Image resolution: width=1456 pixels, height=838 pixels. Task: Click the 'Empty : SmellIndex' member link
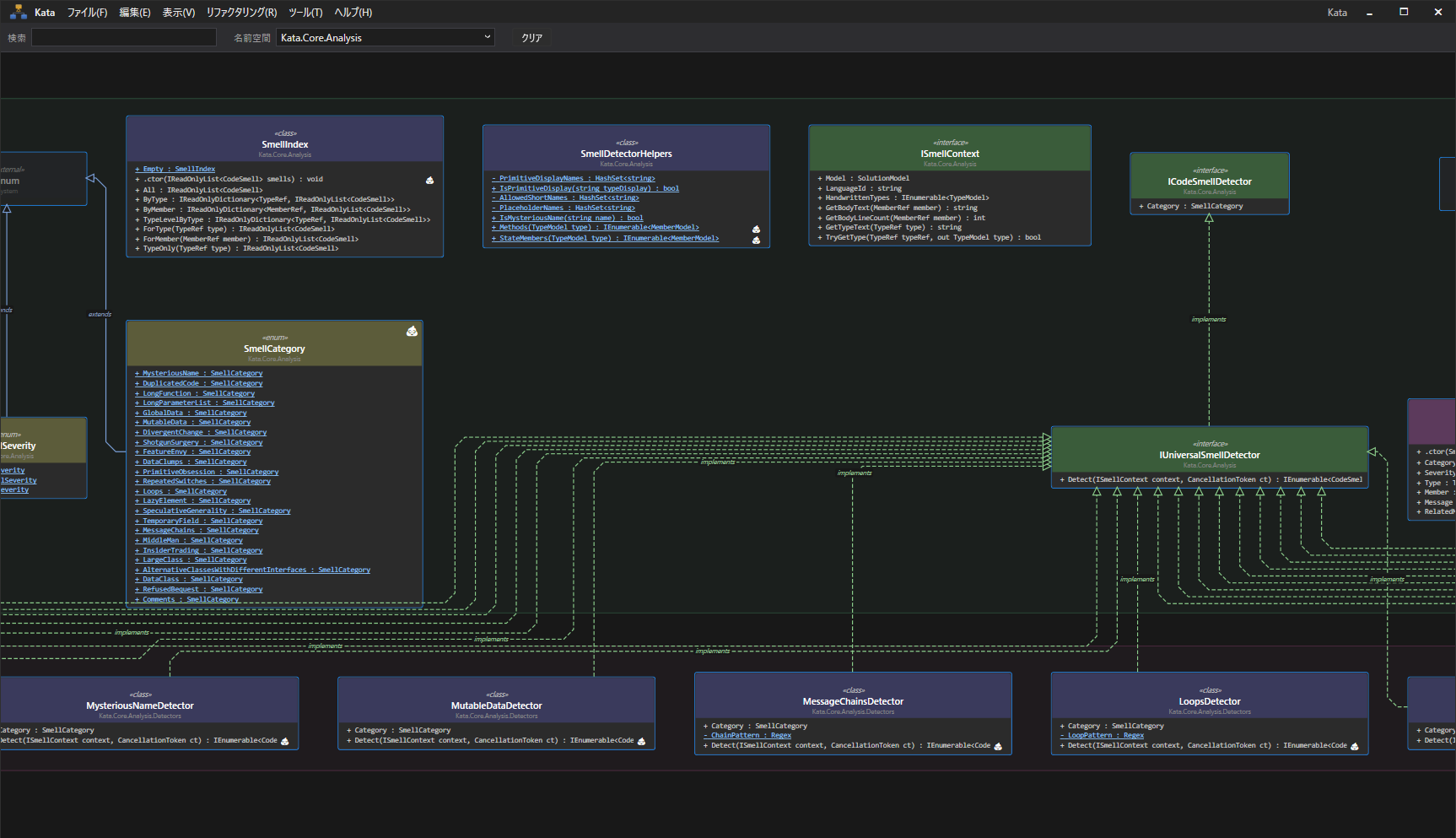tap(175, 169)
